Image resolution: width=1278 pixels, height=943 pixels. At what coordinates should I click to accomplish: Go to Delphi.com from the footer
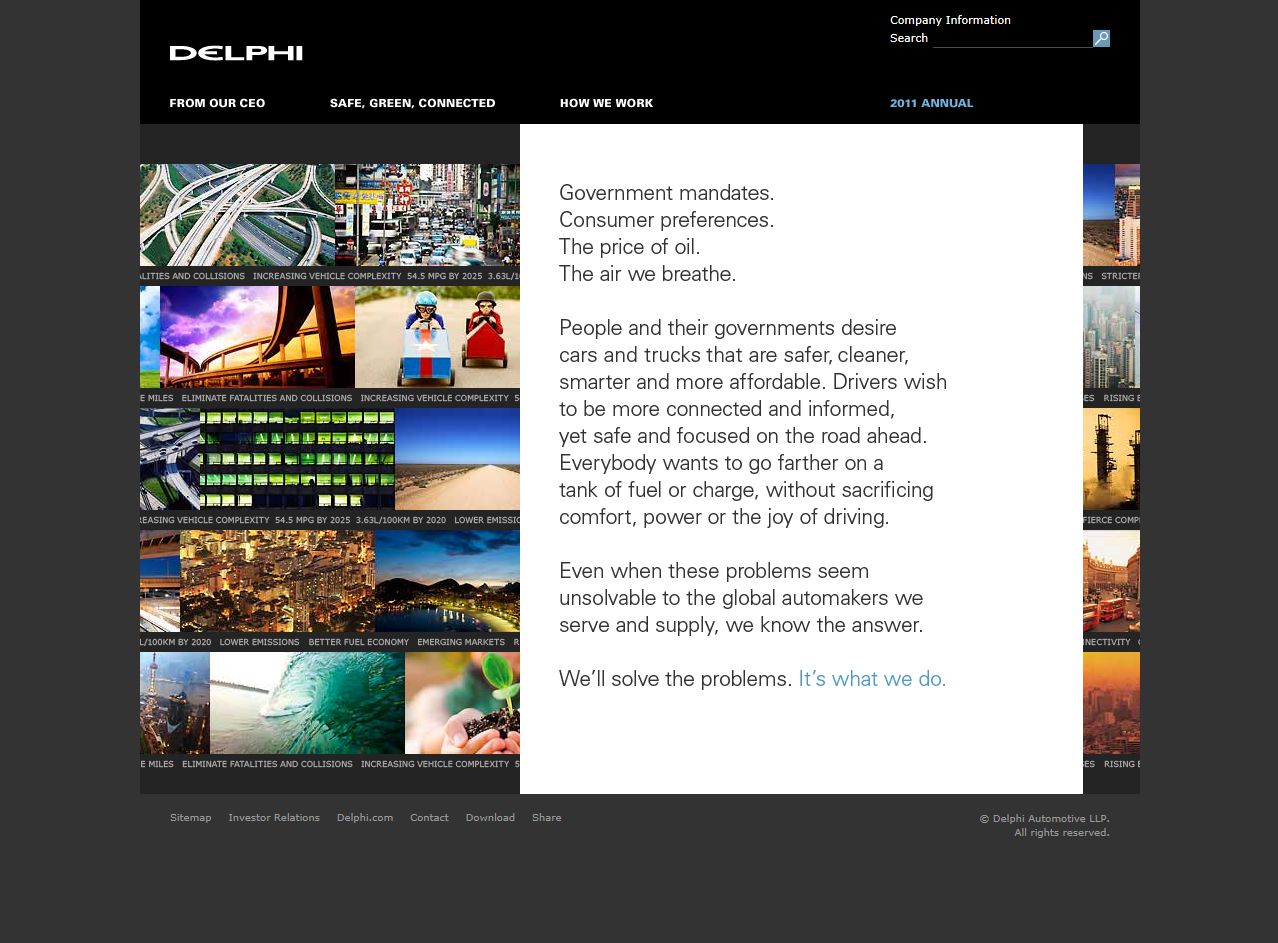pos(364,817)
